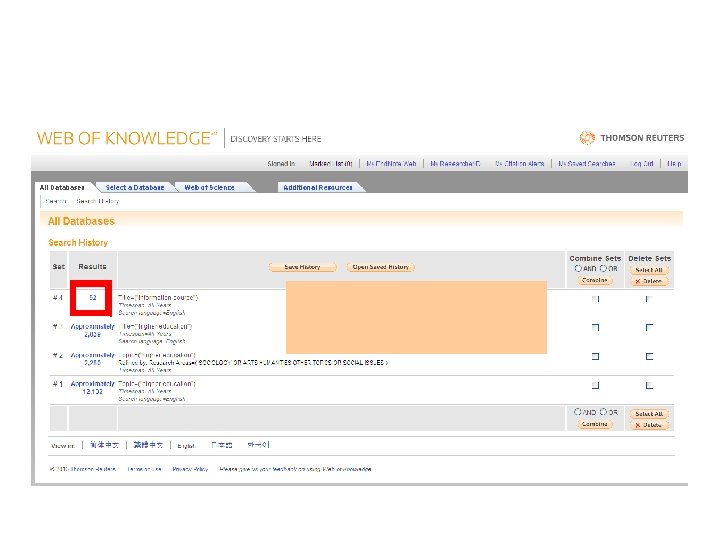Click the Results column header
720x540 pixels.
coord(92,266)
